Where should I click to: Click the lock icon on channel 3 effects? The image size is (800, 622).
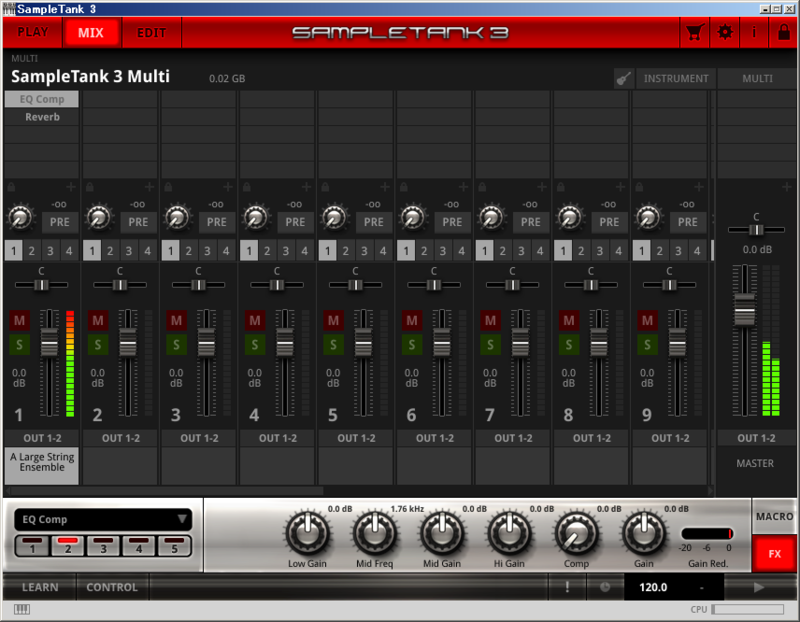168,187
